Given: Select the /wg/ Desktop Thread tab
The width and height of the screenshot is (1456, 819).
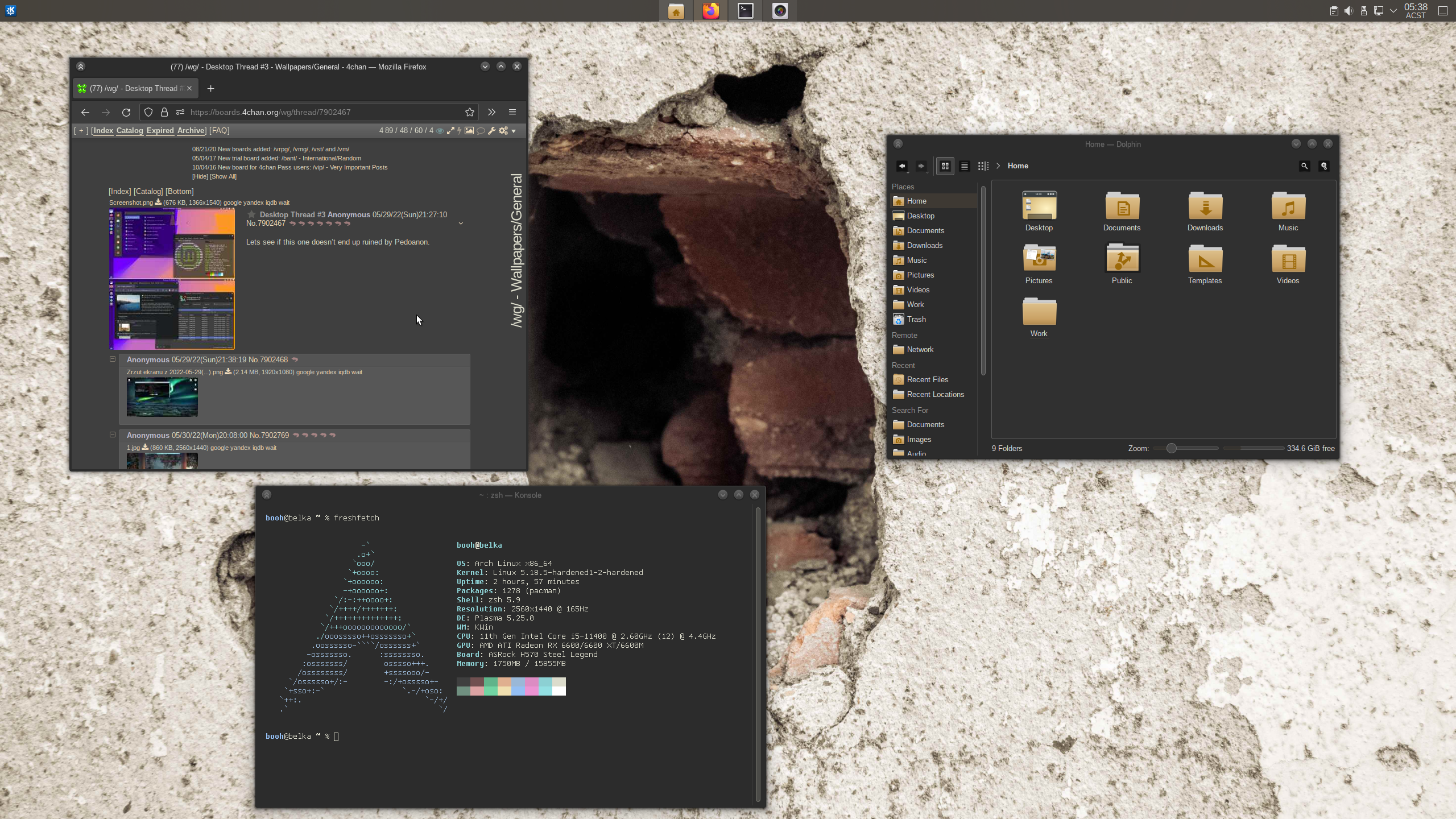Looking at the screenshot, I should (135, 88).
